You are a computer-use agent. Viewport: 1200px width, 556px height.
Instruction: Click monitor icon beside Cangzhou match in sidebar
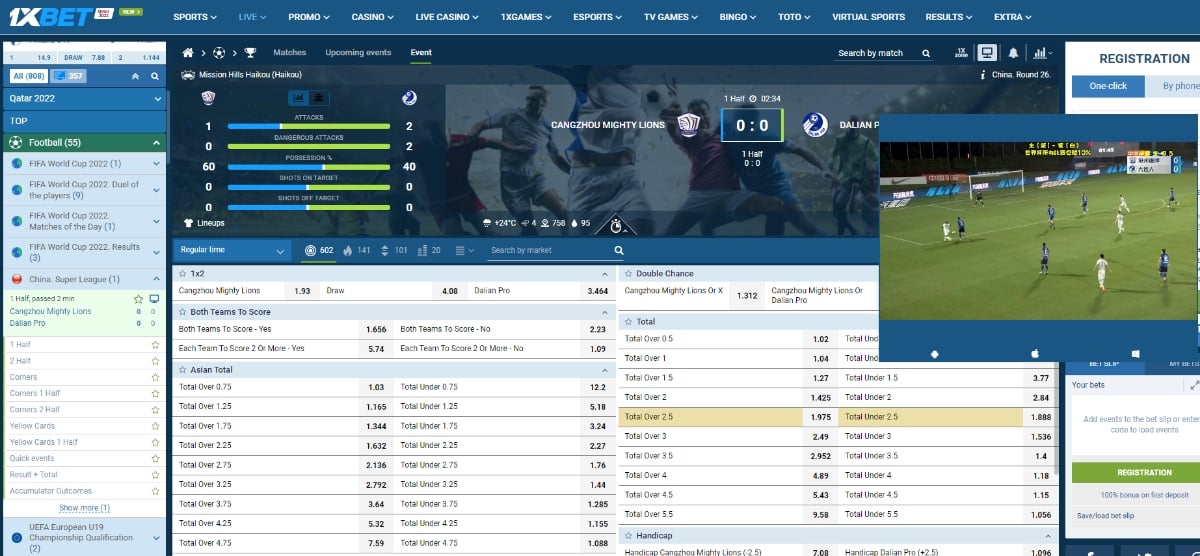[154, 299]
